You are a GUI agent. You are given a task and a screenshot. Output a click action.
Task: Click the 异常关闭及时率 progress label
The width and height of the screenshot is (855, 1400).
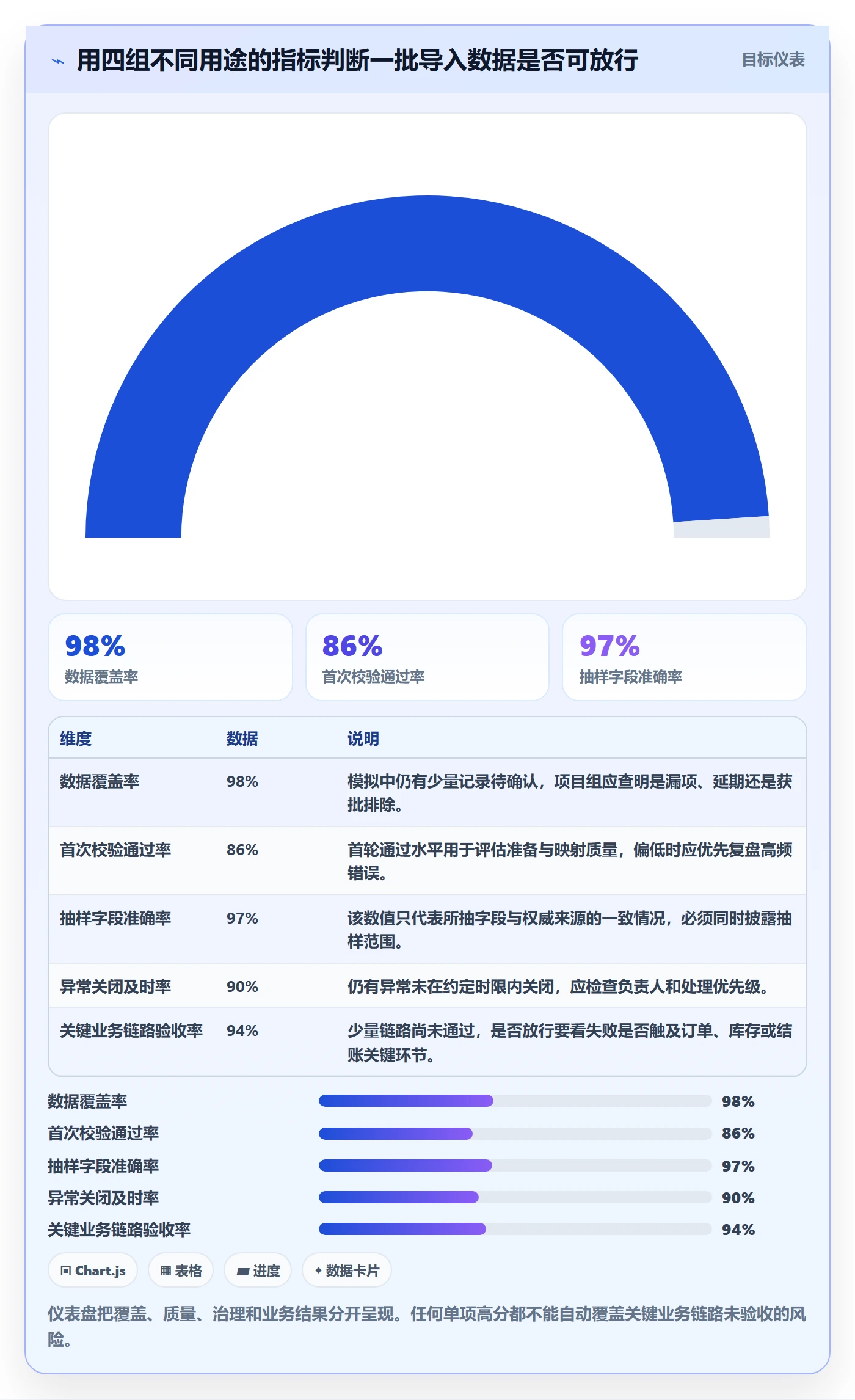(x=103, y=1198)
